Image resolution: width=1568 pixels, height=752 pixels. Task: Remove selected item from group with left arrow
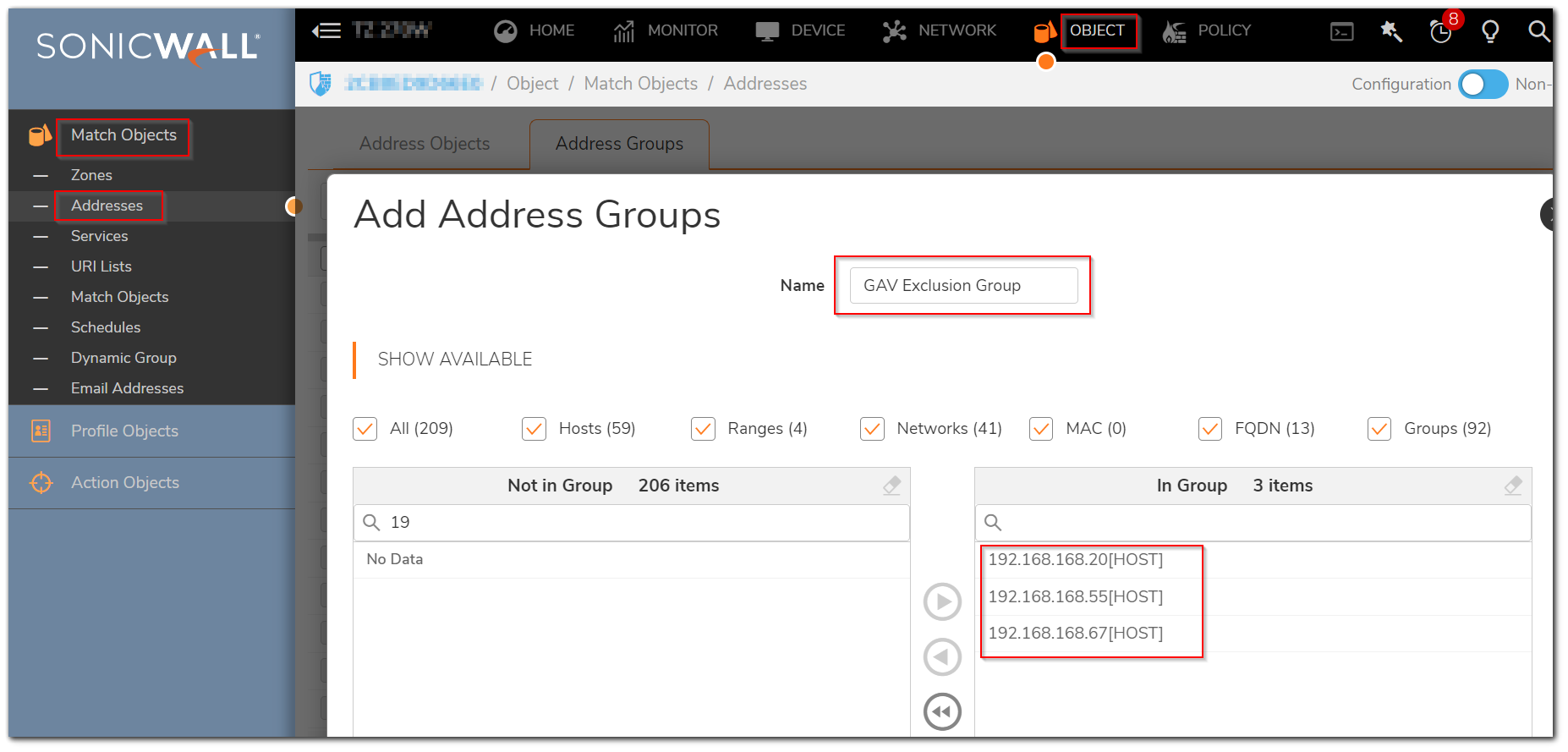click(x=942, y=657)
